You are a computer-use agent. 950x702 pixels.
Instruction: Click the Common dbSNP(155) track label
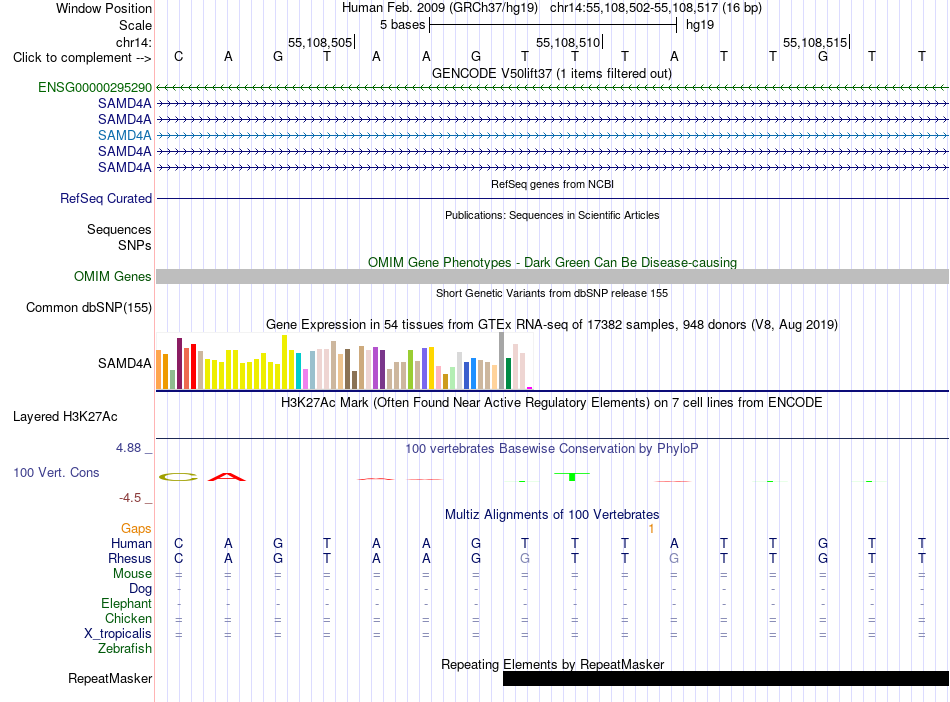point(89,308)
